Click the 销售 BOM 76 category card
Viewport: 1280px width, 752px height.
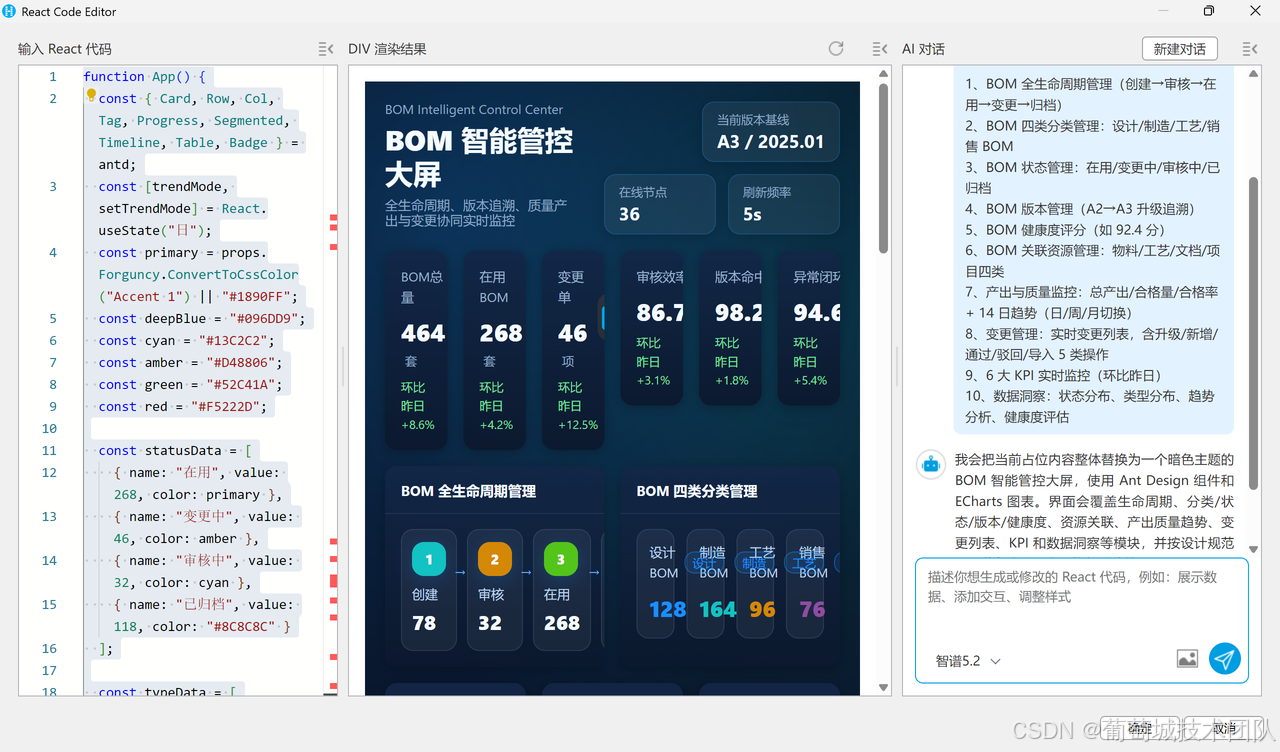pos(805,584)
